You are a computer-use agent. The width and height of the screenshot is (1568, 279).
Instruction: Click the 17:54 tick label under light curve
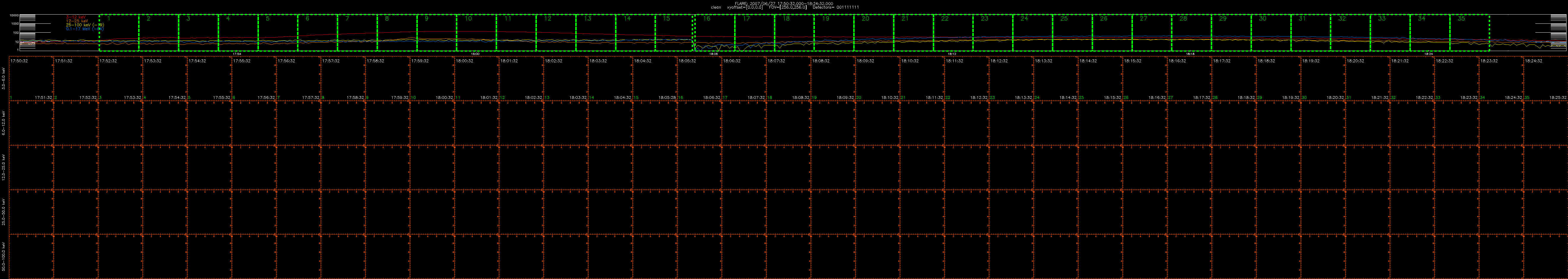(237, 53)
